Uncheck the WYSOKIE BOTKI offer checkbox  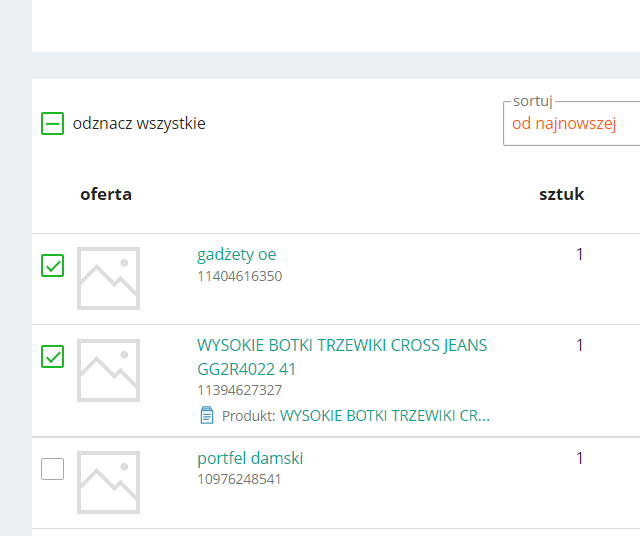pyautogui.click(x=52, y=356)
